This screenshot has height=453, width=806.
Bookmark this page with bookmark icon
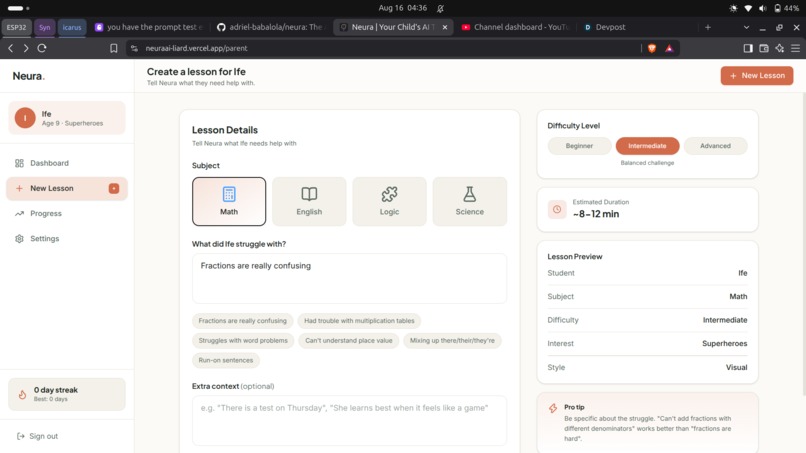coord(114,48)
